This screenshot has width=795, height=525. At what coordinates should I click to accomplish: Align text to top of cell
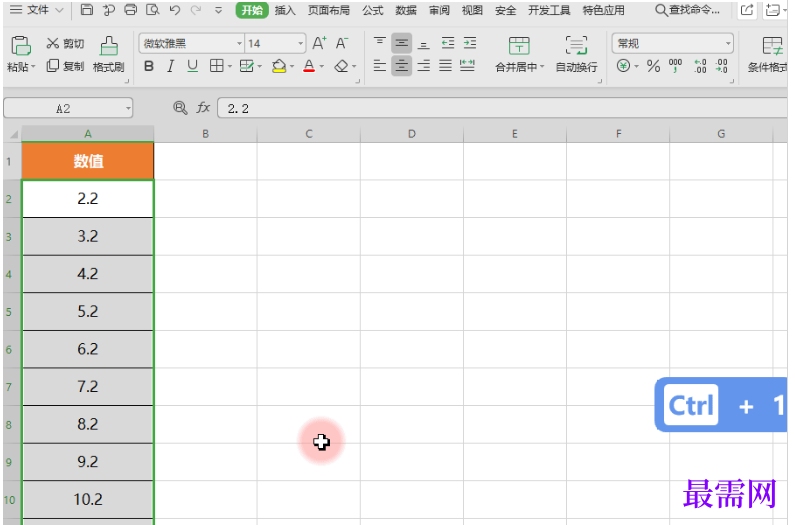coord(379,44)
